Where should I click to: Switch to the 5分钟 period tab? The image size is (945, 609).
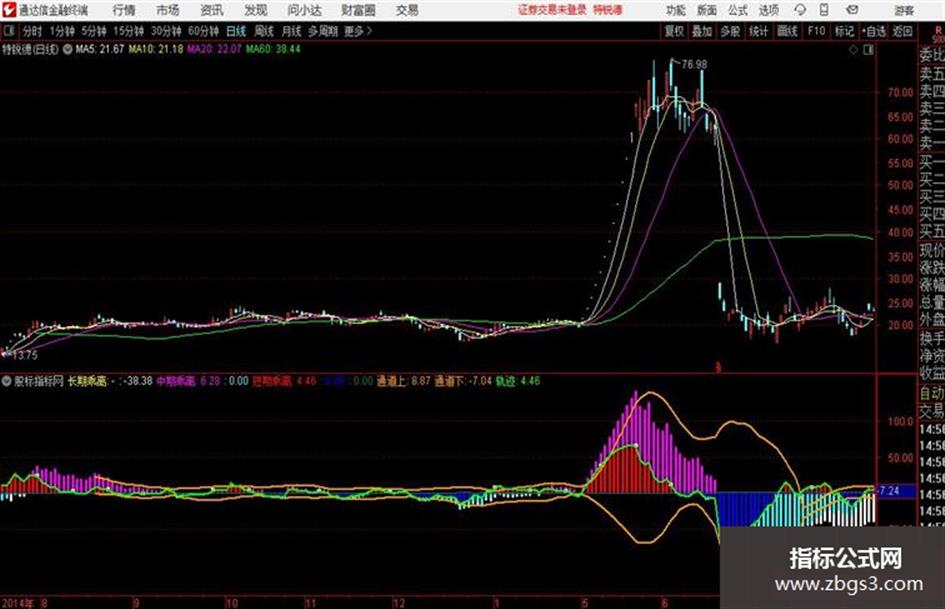93,31
